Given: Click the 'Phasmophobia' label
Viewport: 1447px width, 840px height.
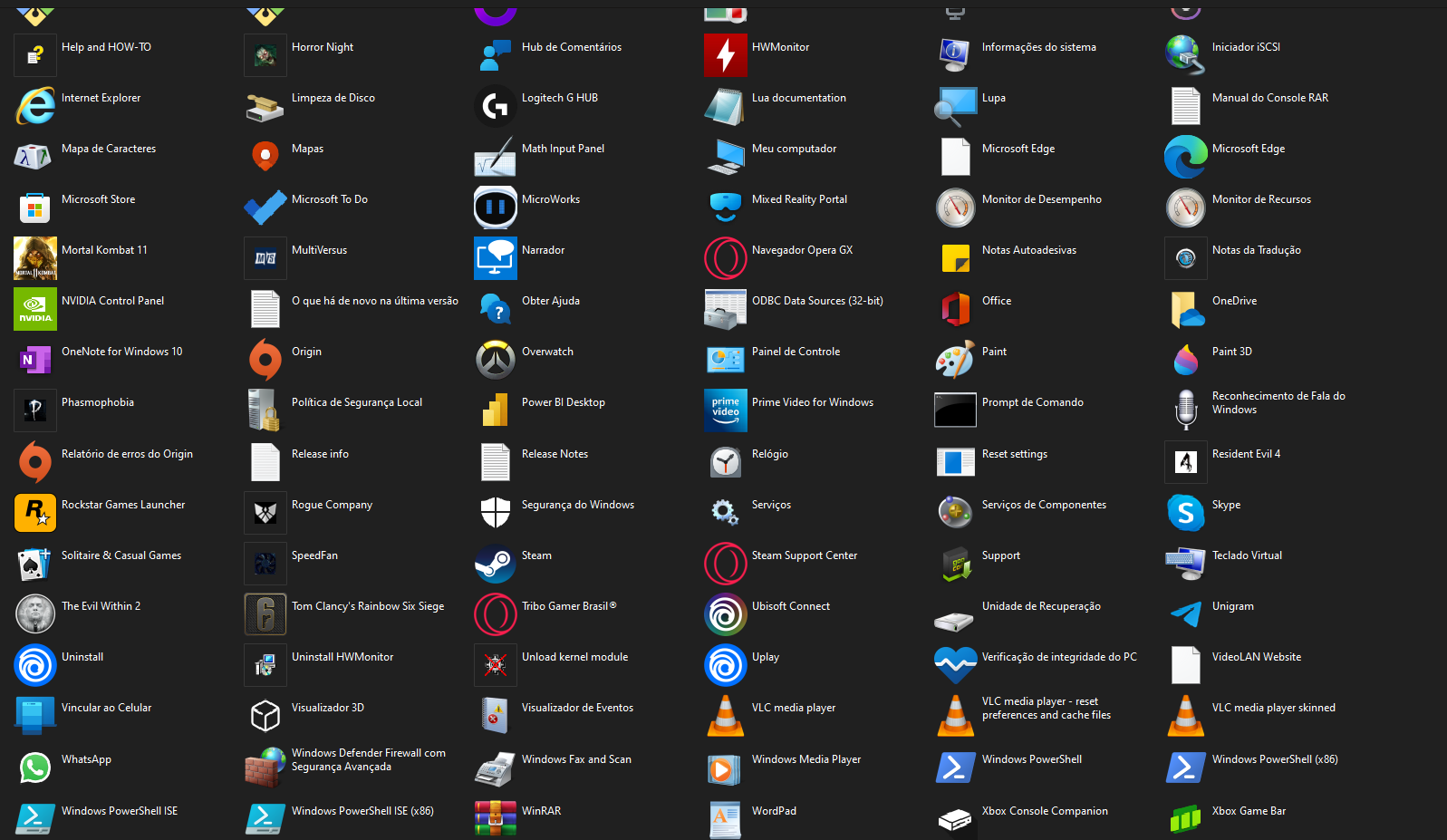Looking at the screenshot, I should [98, 402].
